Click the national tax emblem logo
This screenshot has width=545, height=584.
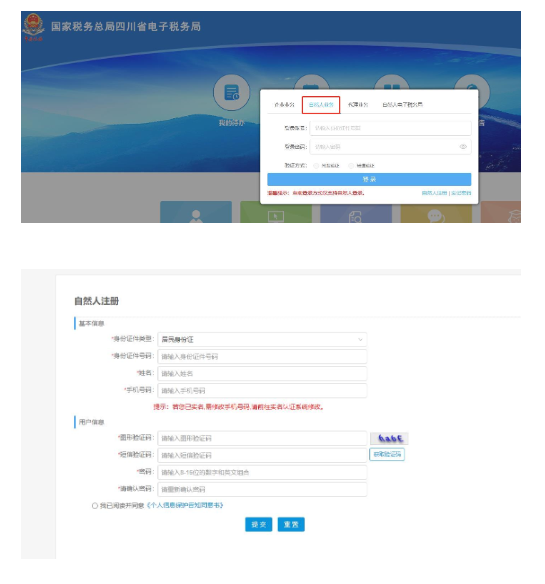click(x=33, y=26)
